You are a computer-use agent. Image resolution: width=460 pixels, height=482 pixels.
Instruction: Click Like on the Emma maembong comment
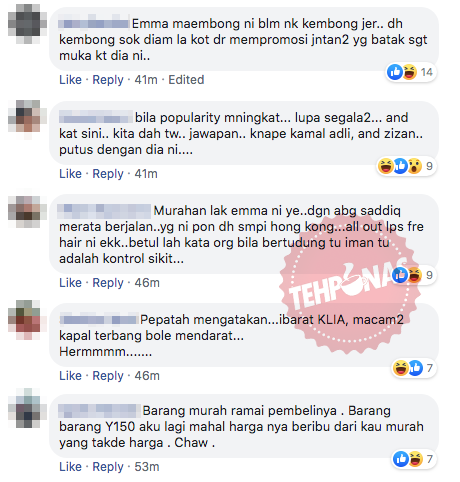click(x=70, y=80)
